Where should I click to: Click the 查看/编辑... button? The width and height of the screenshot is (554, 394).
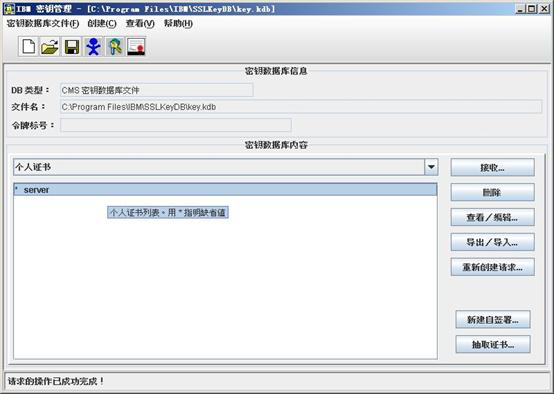pyautogui.click(x=493, y=217)
